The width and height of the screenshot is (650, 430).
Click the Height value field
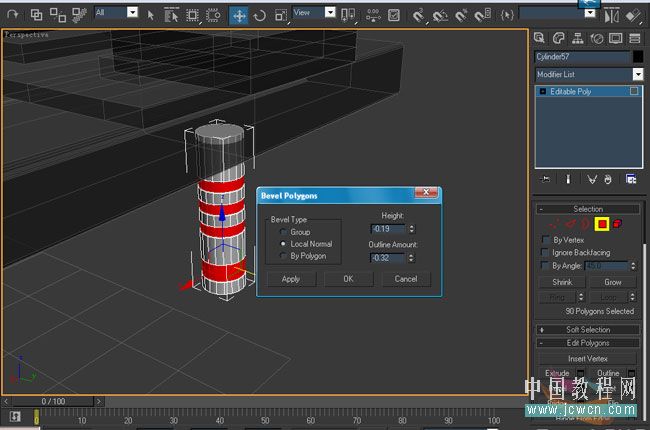[388, 229]
